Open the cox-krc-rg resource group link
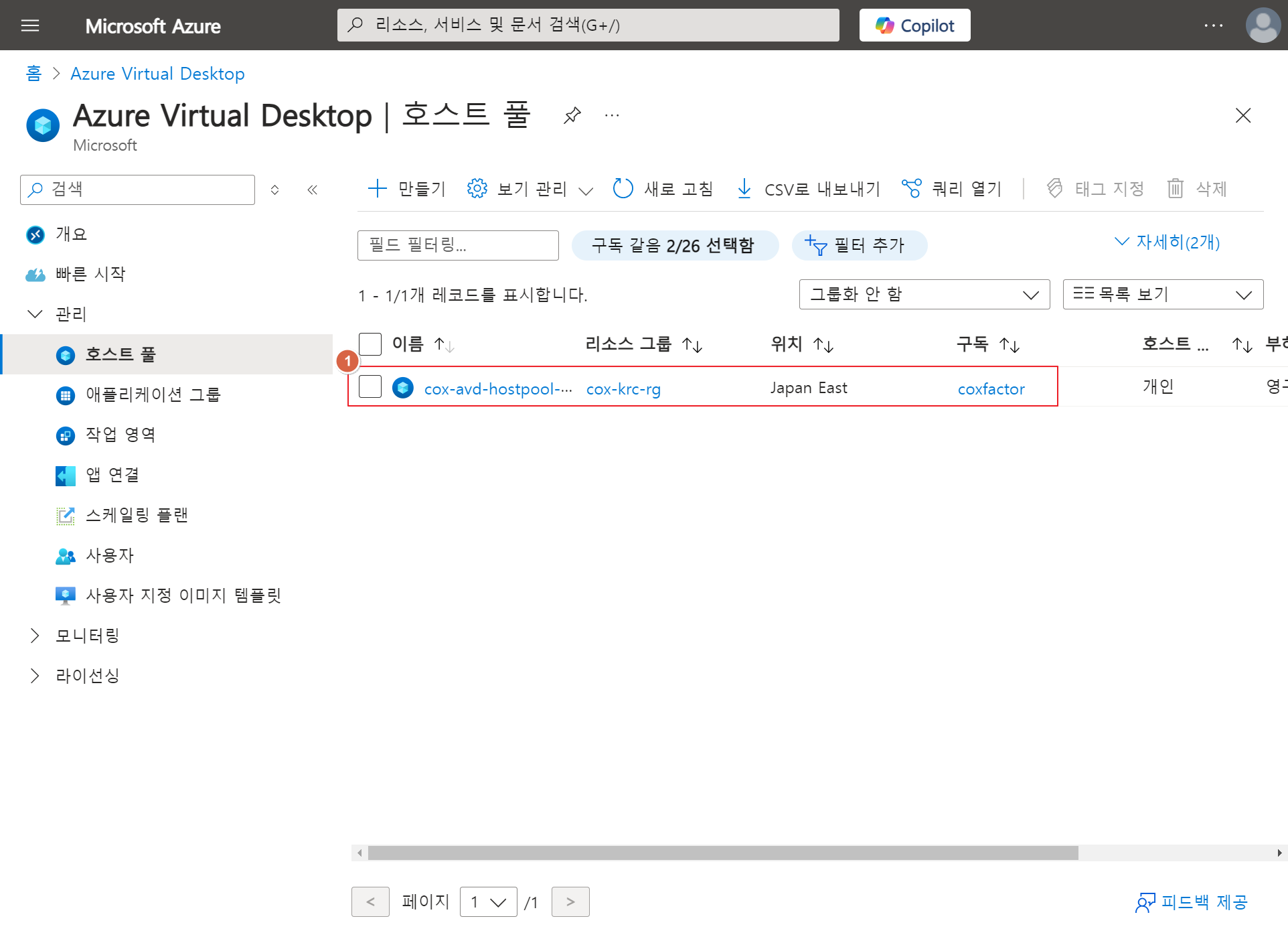The width and height of the screenshot is (1288, 941). 623,389
